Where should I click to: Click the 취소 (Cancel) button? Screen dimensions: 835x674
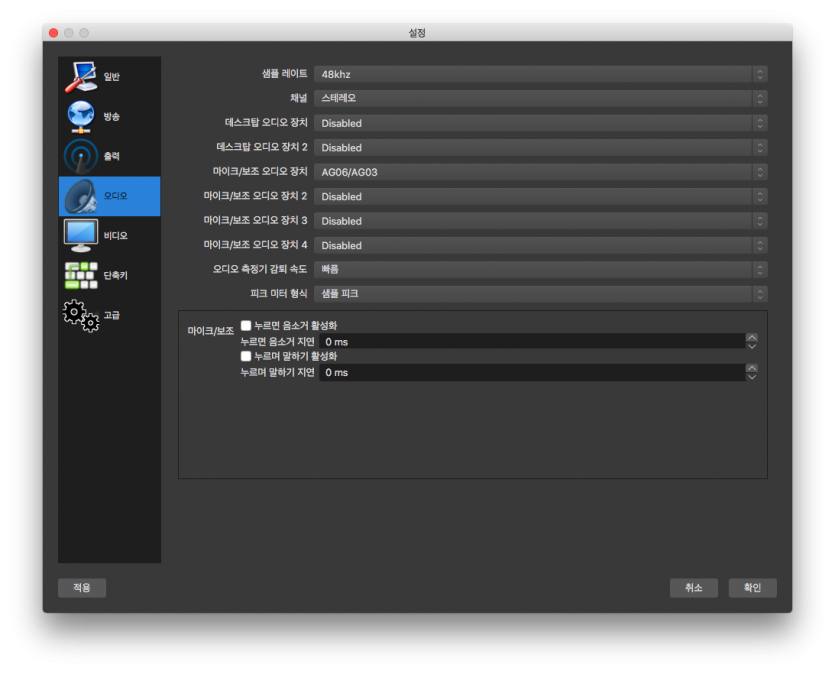(693, 588)
